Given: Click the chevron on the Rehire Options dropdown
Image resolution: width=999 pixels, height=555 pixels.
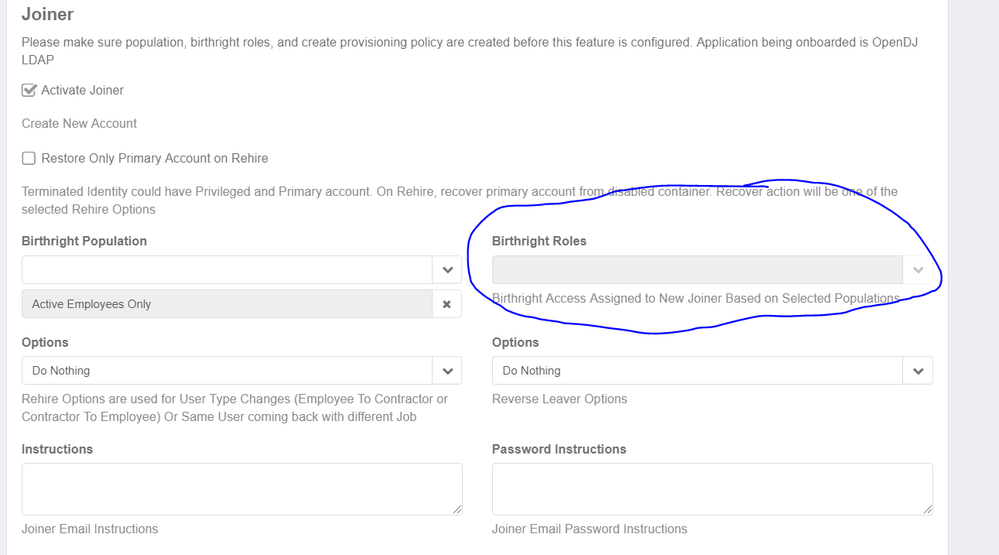Looking at the screenshot, I should [x=447, y=371].
